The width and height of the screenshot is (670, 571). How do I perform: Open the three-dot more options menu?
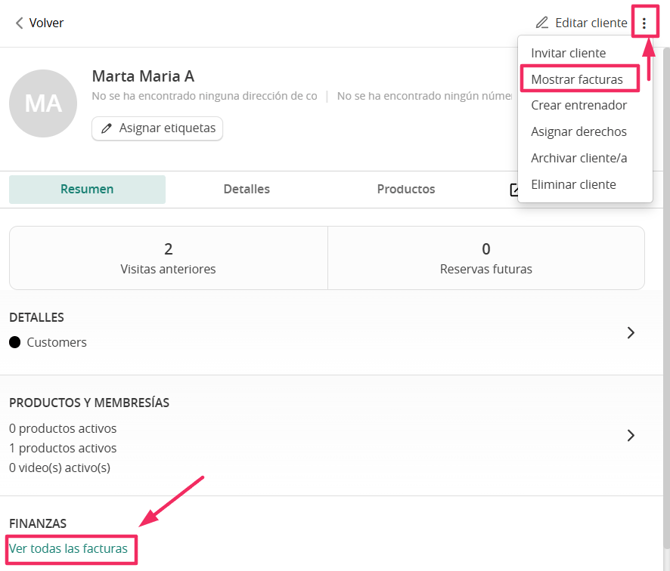pyautogui.click(x=644, y=23)
